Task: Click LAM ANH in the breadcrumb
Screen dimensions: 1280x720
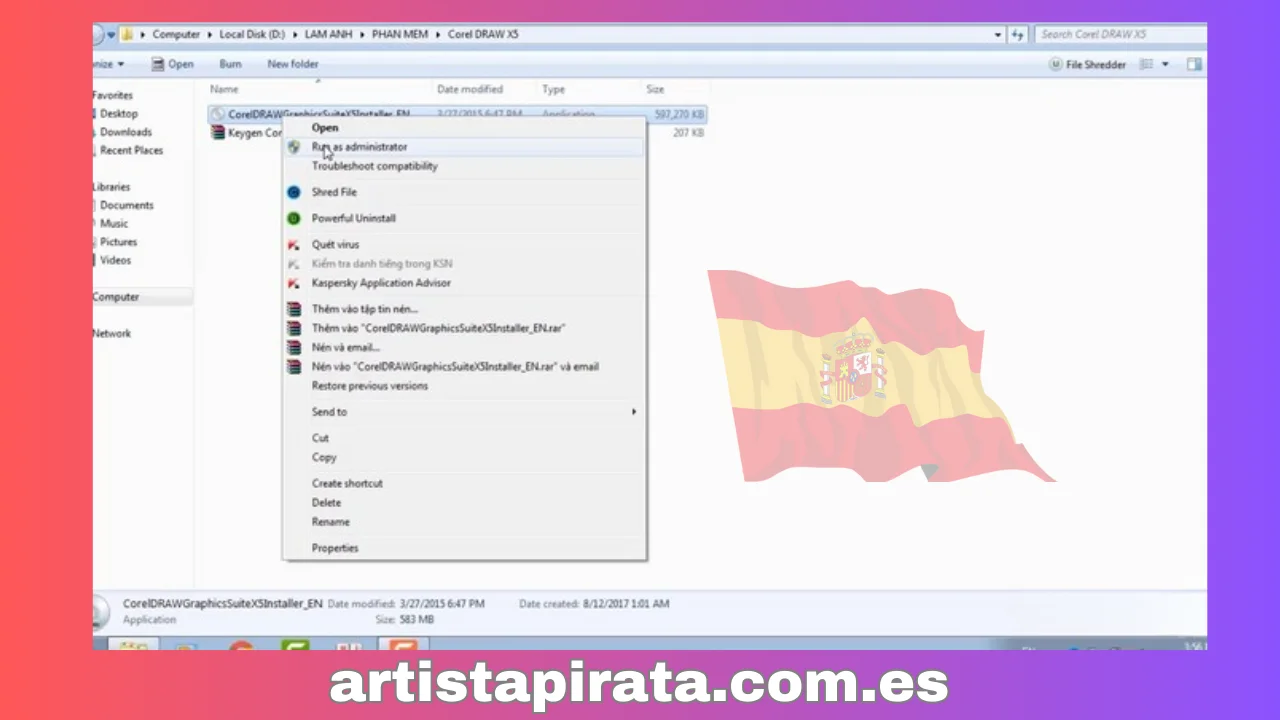Action: pos(328,34)
